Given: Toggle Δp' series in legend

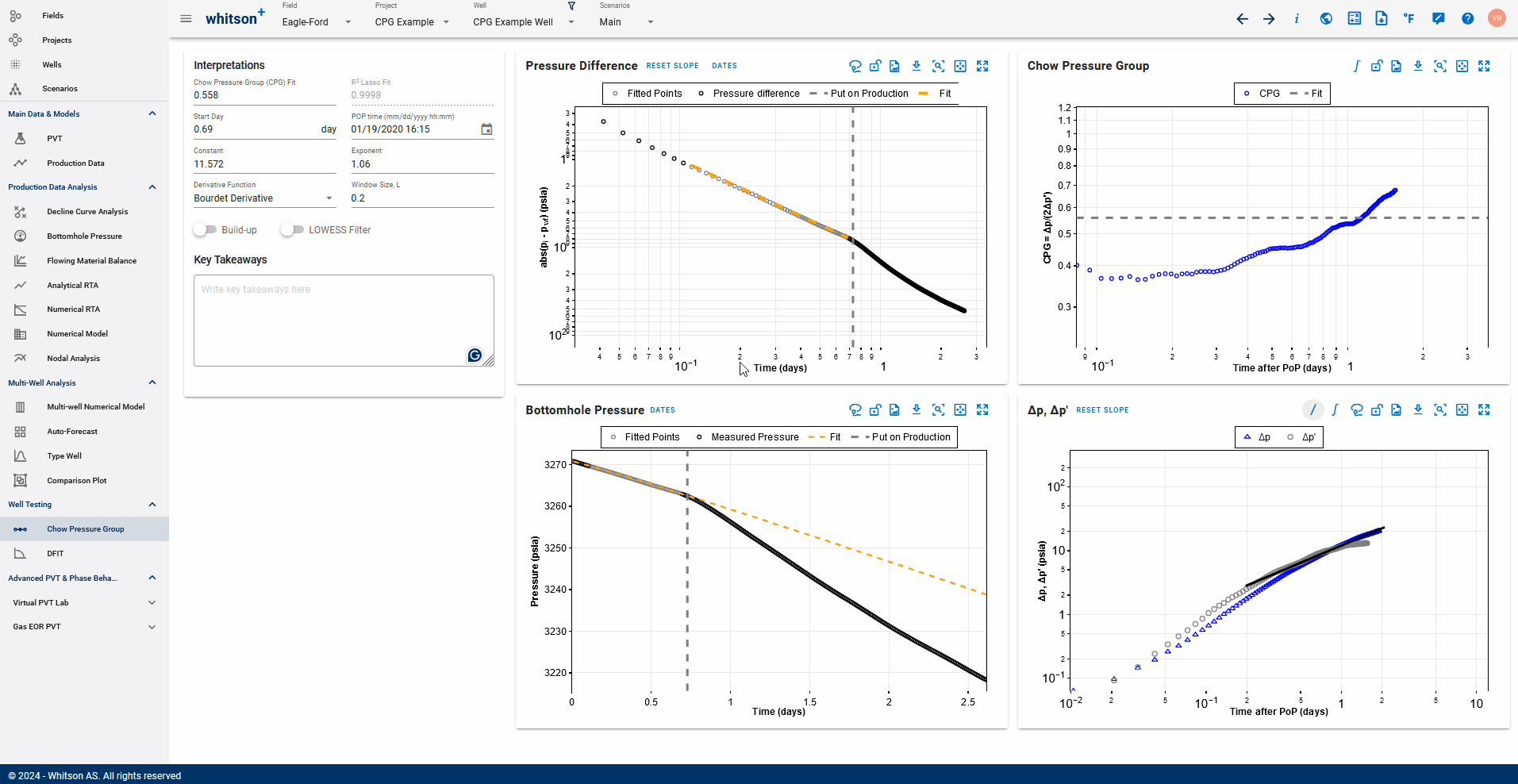Looking at the screenshot, I should pos(1301,437).
